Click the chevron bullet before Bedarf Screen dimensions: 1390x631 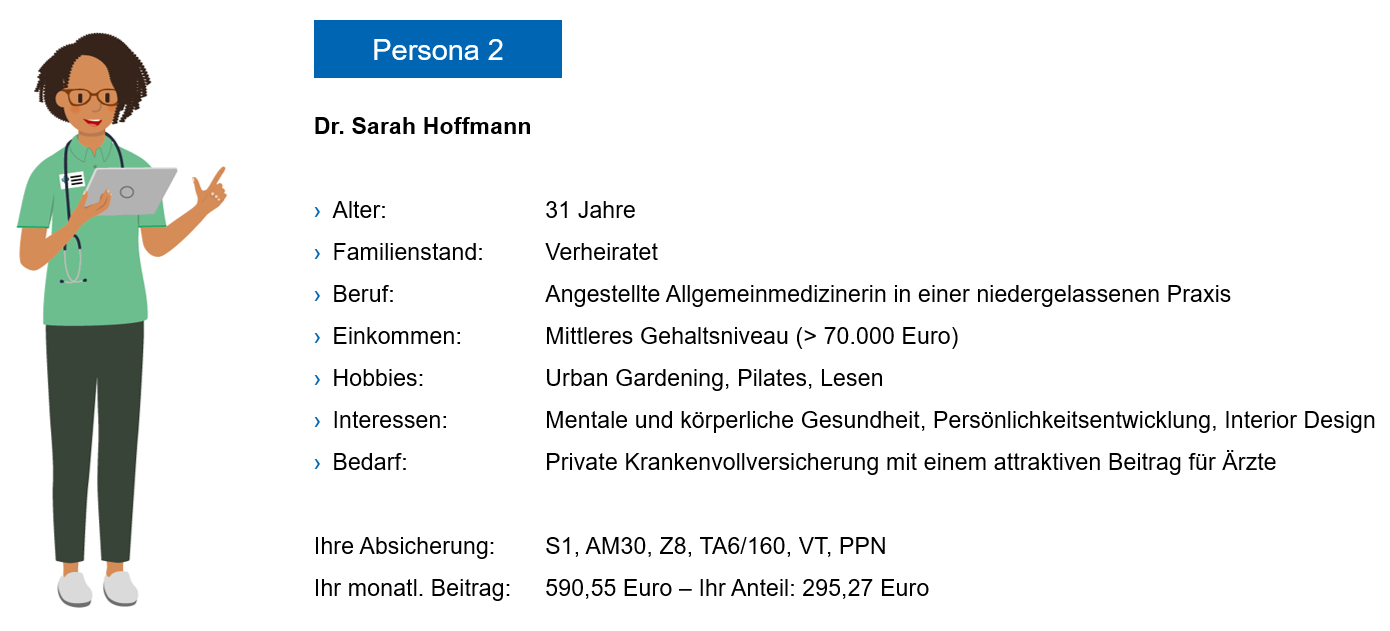coord(318,463)
